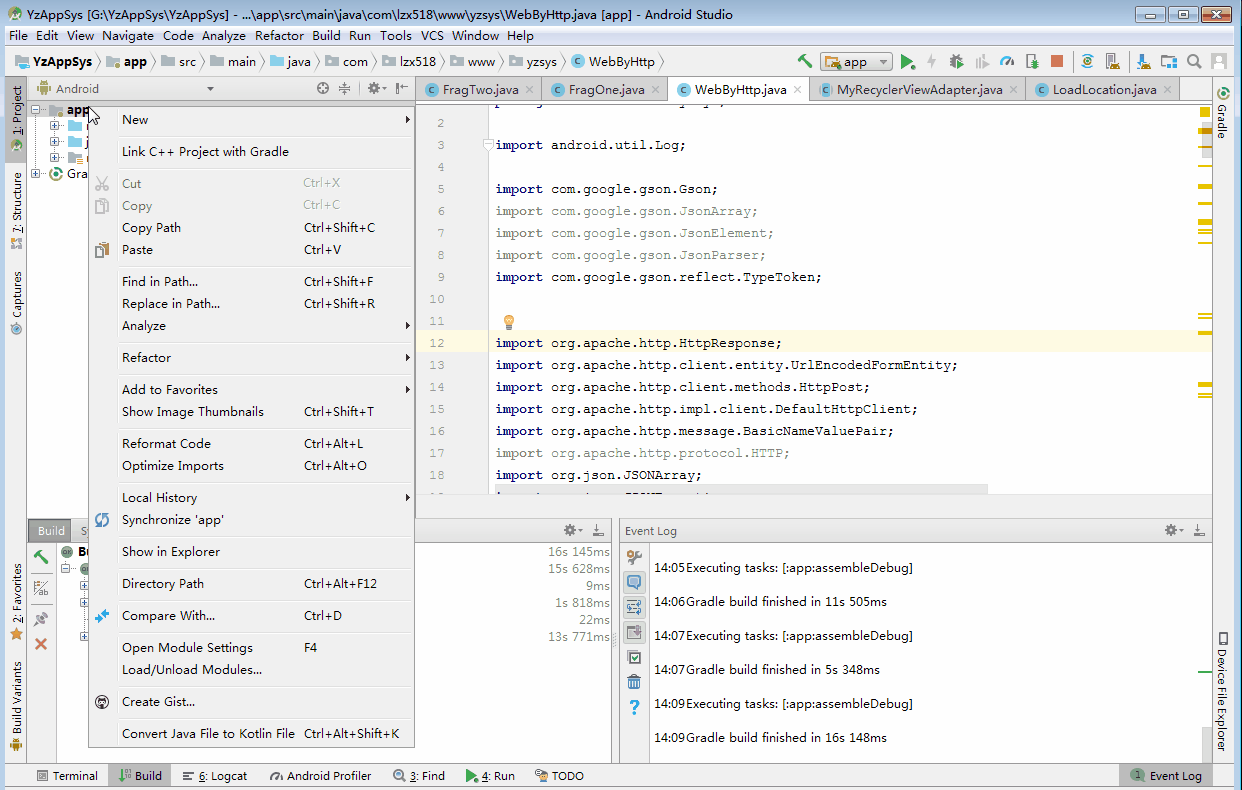The width and height of the screenshot is (1242, 790).
Task: Open the Event Log gear settings dropdown
Action: pyautogui.click(x=1174, y=530)
